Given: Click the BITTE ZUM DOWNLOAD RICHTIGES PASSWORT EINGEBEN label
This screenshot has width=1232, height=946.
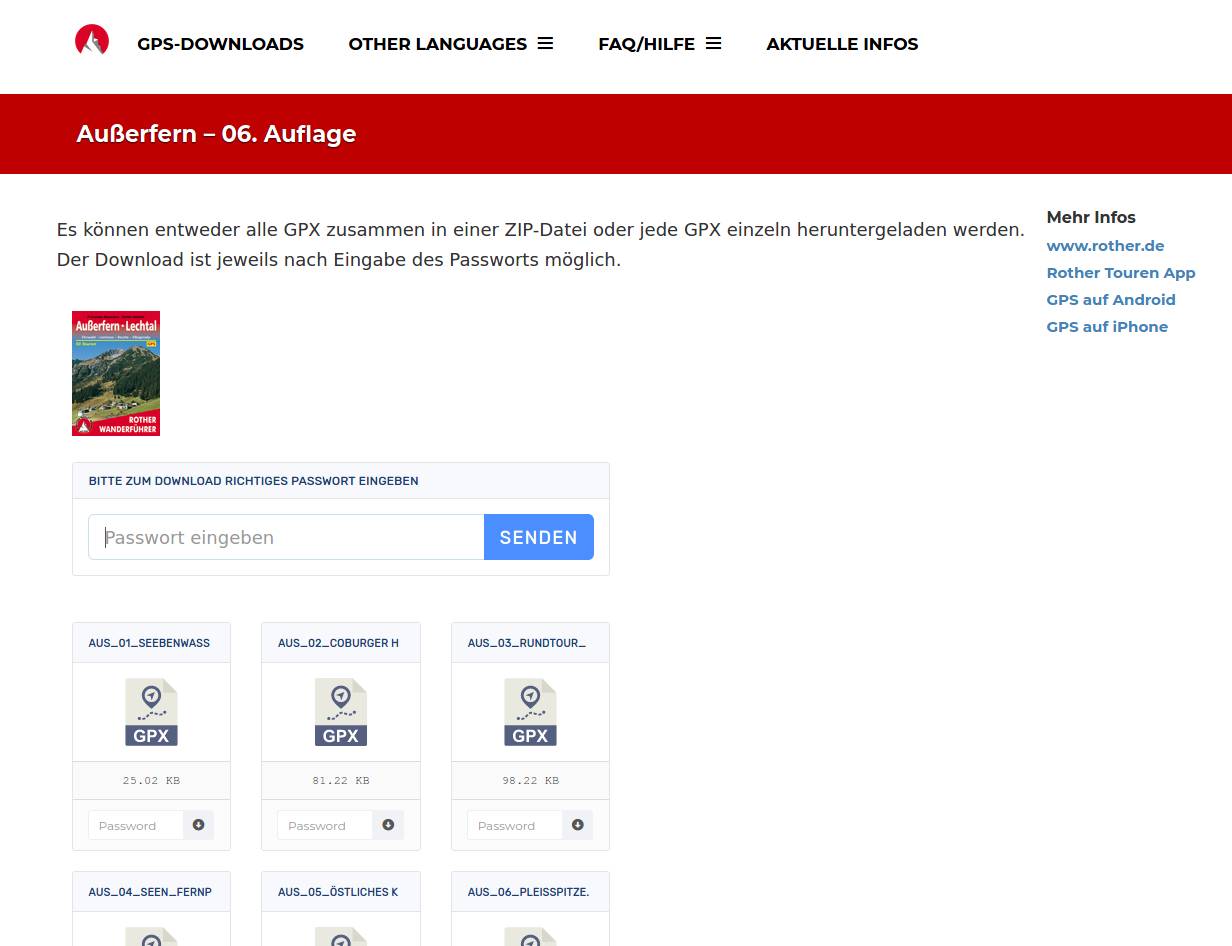Looking at the screenshot, I should tap(254, 481).
